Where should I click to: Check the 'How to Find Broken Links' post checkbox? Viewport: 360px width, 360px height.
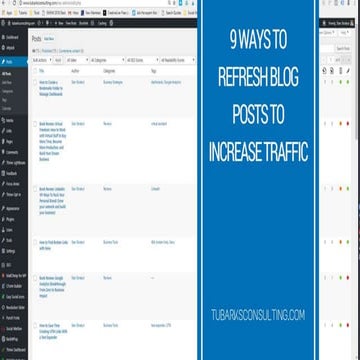[35, 242]
